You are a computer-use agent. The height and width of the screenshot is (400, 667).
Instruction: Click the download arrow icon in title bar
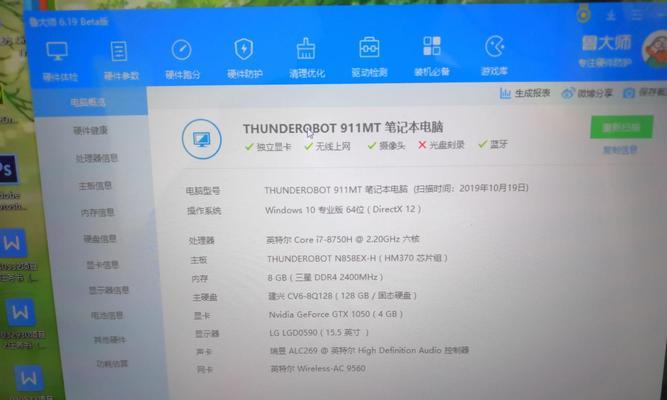pyautogui.click(x=611, y=15)
